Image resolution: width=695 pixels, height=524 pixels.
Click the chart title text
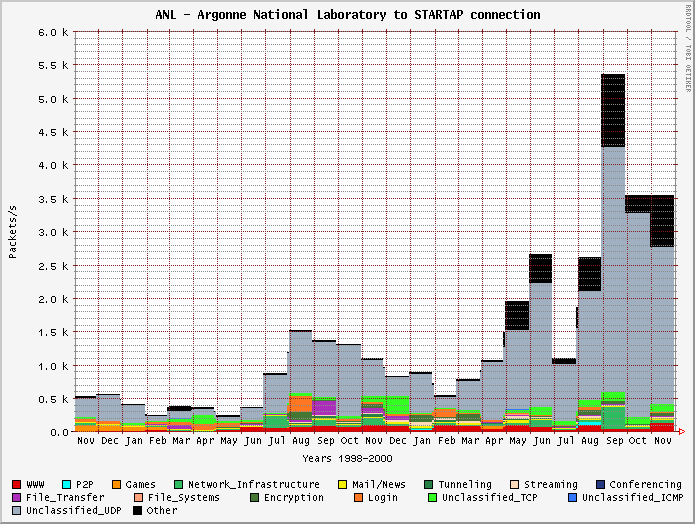point(348,15)
